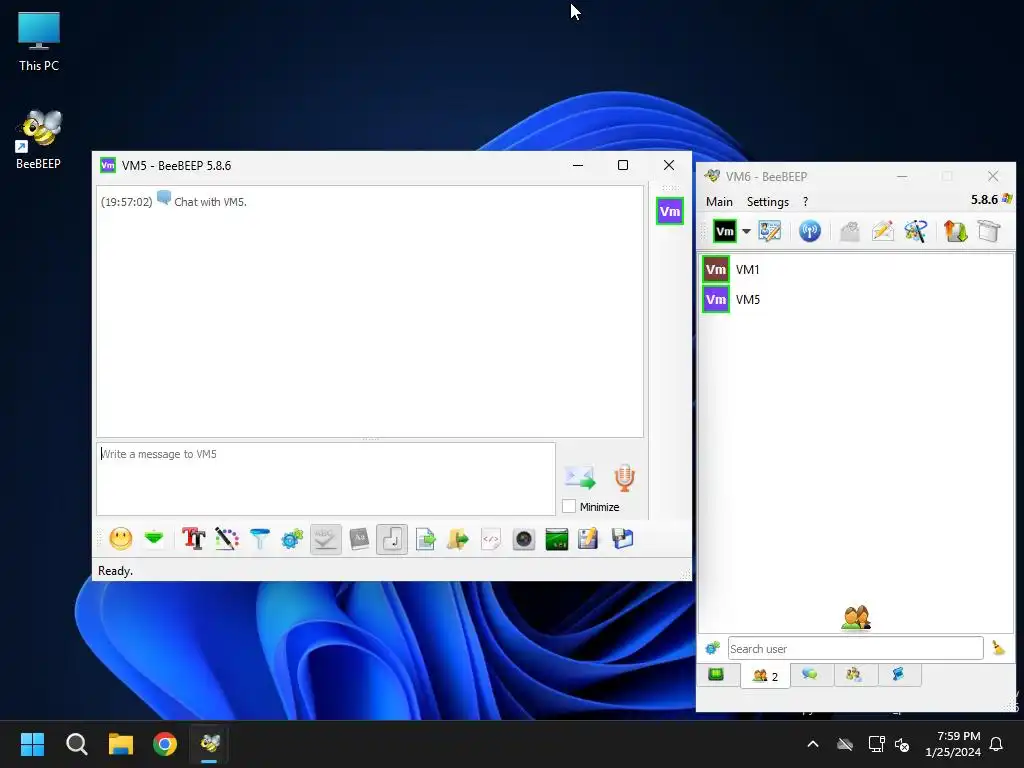The image size is (1024, 768).
Task: Toggle the ABC spell checking button
Action: (x=325, y=539)
